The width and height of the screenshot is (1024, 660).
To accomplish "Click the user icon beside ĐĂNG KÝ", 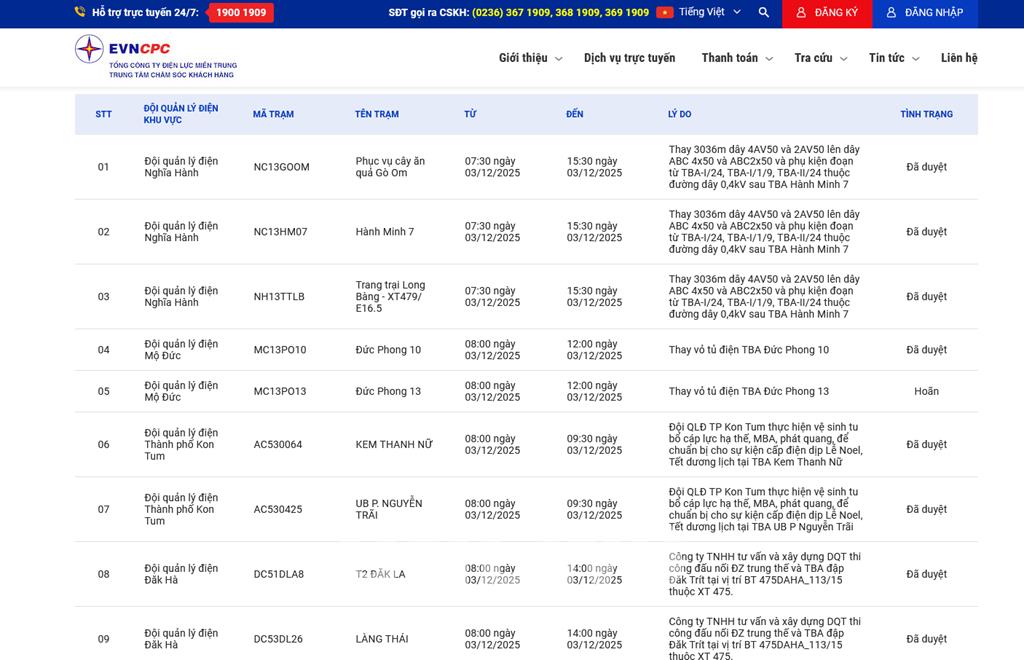I will [800, 13].
